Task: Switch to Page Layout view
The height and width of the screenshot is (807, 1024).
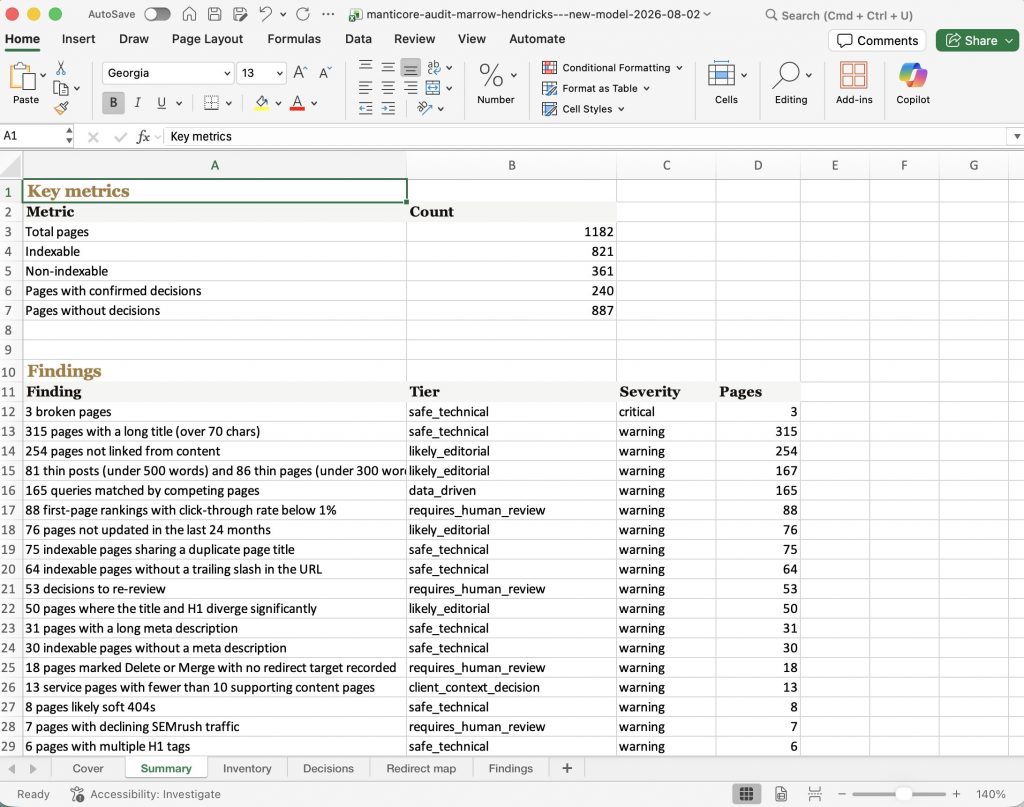Action: pyautogui.click(x=780, y=794)
